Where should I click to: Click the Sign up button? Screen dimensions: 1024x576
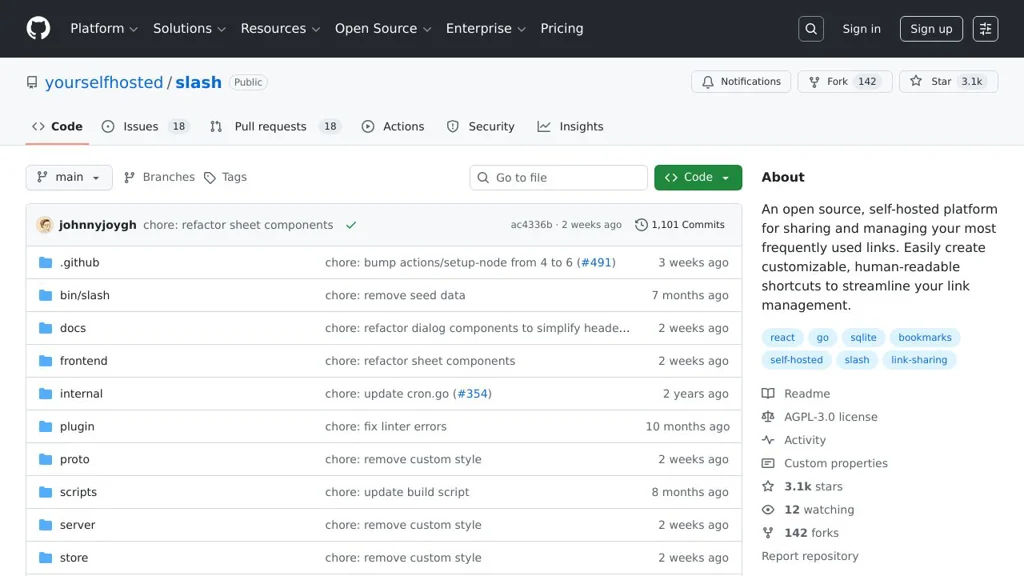(931, 29)
